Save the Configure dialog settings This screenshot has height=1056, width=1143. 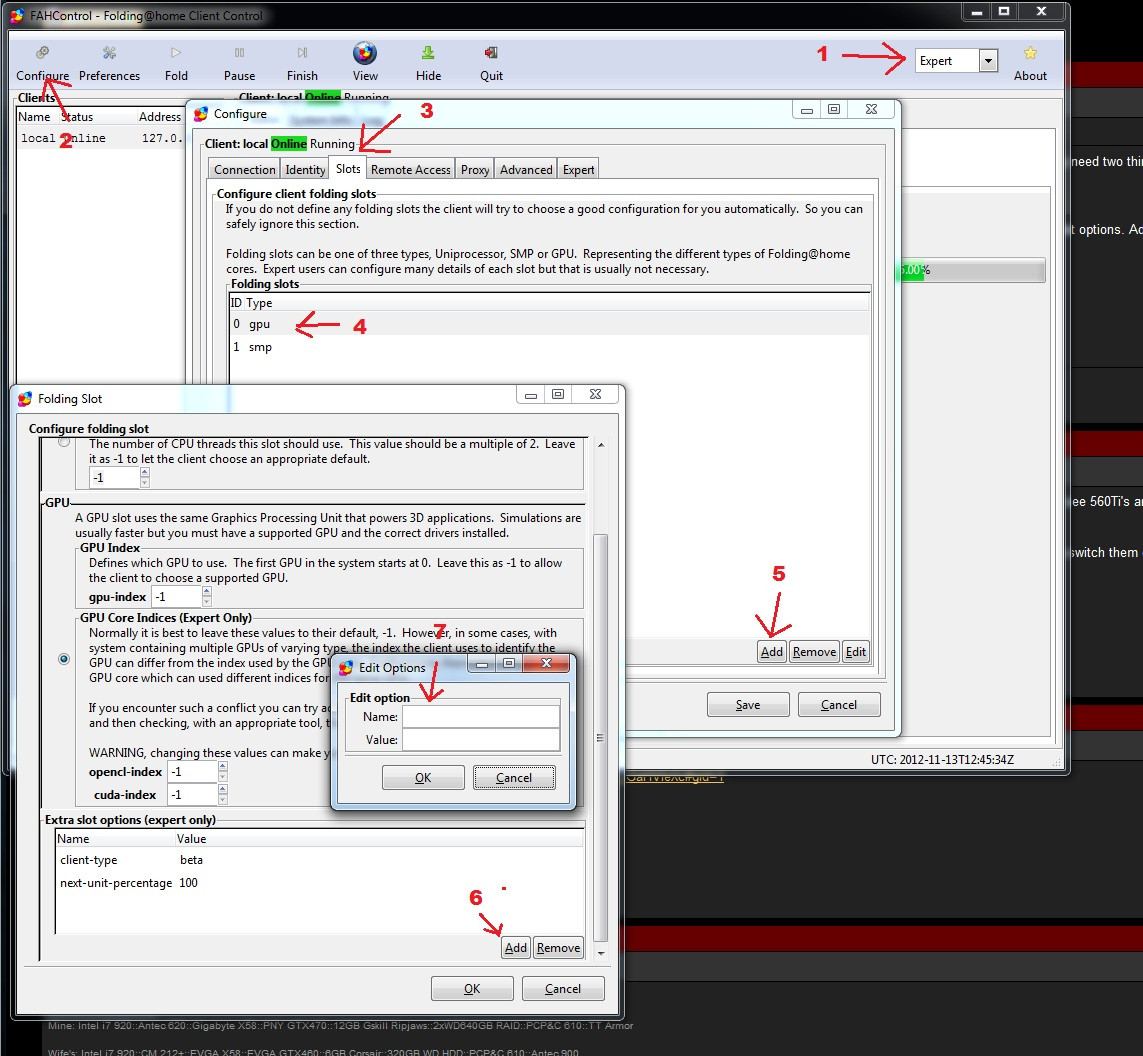(748, 705)
